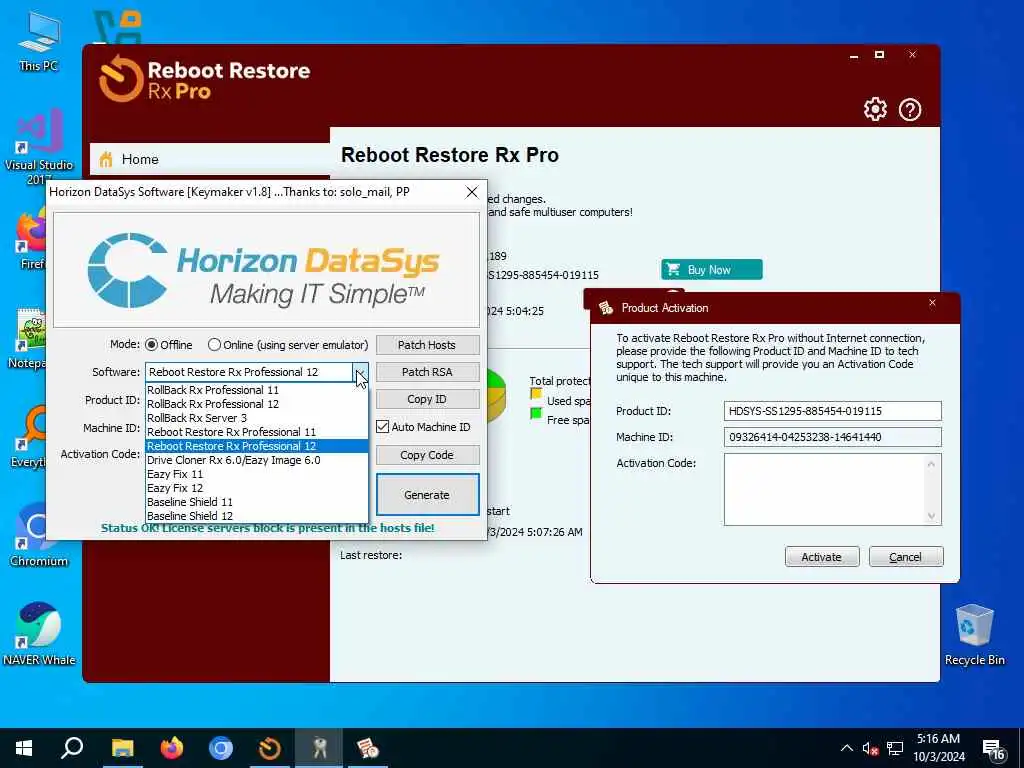The image size is (1024, 768).
Task: Click the Patch RSA button
Action: tap(427, 372)
